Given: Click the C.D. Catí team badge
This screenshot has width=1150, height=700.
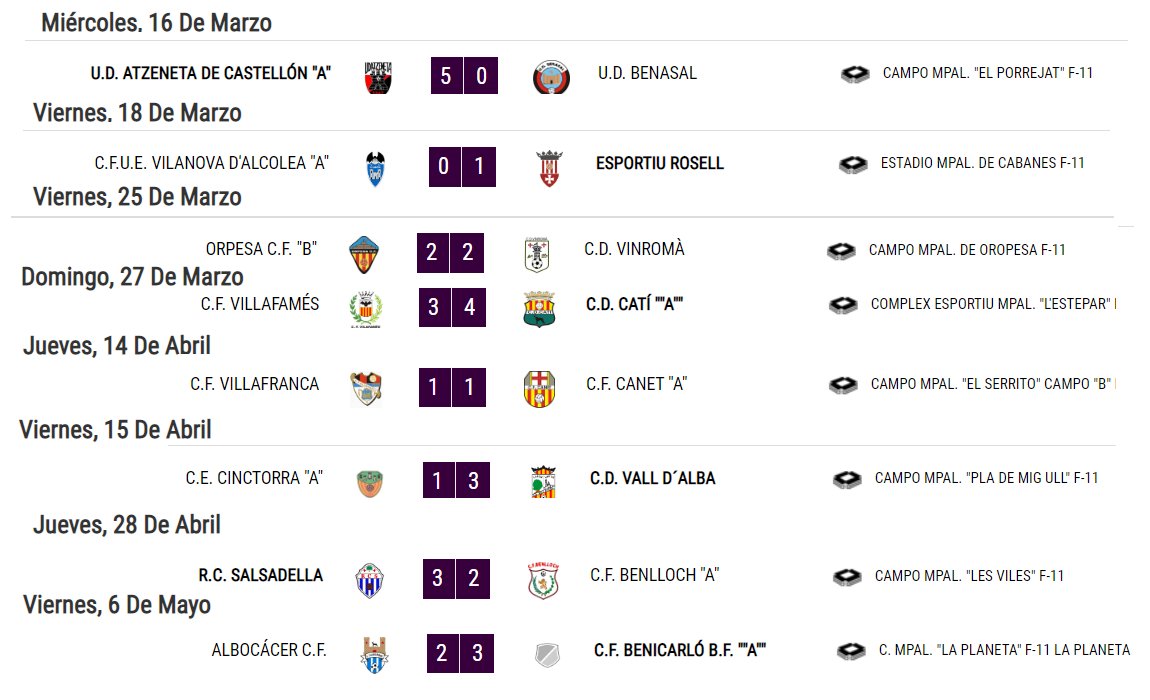Looking at the screenshot, I should (x=539, y=309).
